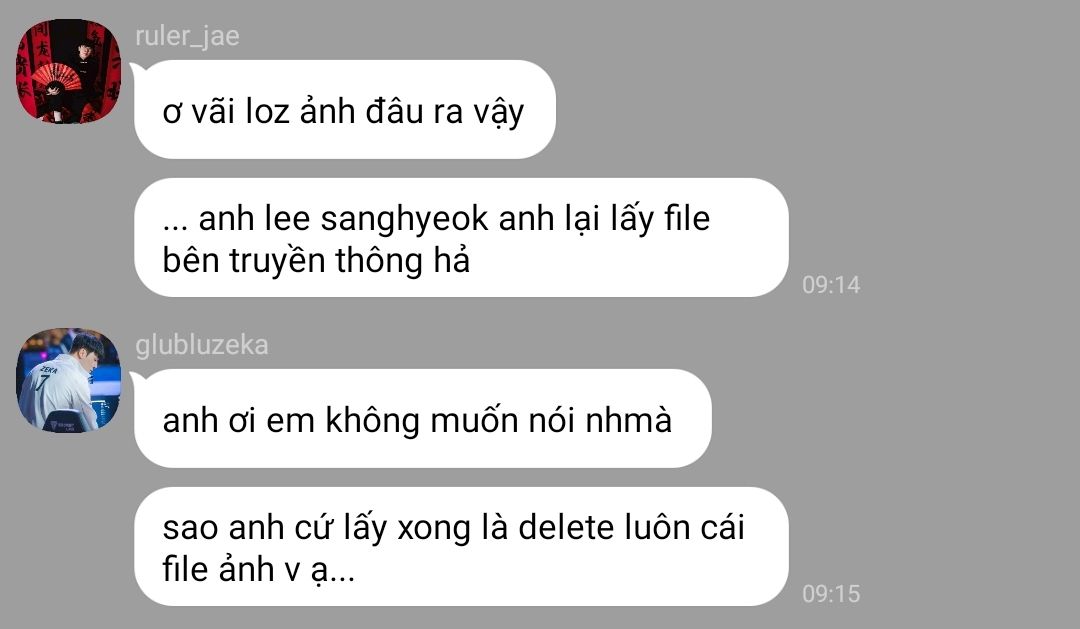The image size is (1080, 629).
Task: Click the word 'loz' in the first message
Action: pyautogui.click(x=268, y=111)
